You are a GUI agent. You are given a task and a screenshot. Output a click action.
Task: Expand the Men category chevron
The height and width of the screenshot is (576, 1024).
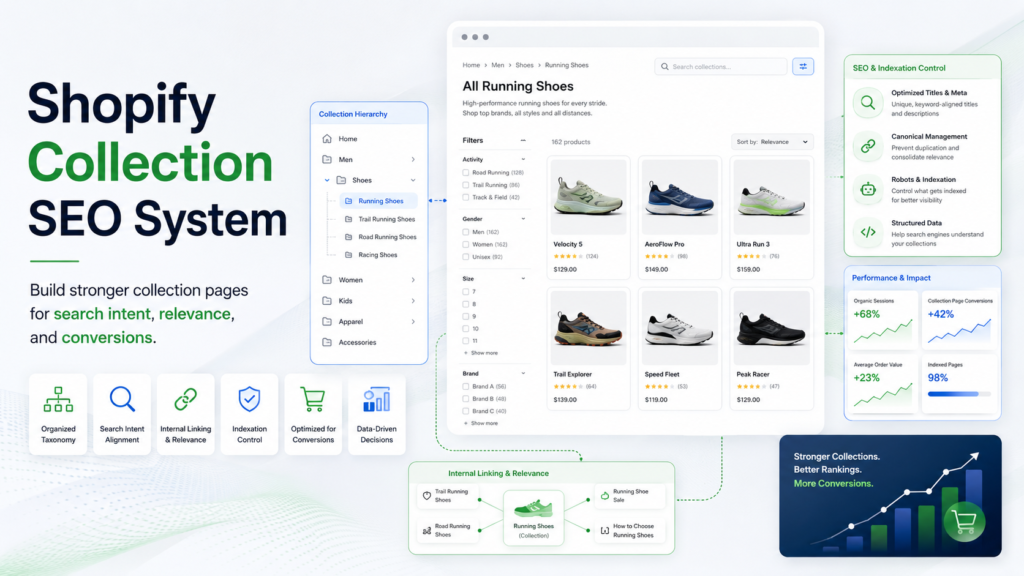pyautogui.click(x=413, y=159)
